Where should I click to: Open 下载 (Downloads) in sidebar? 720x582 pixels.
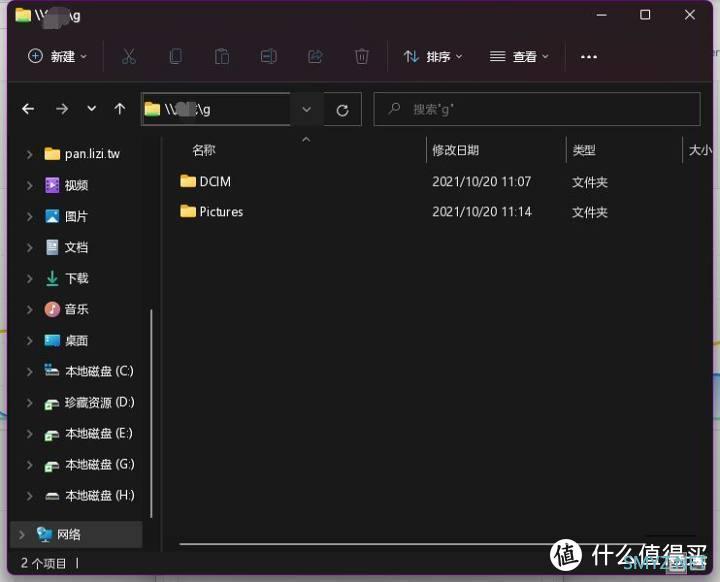[x=67, y=278]
